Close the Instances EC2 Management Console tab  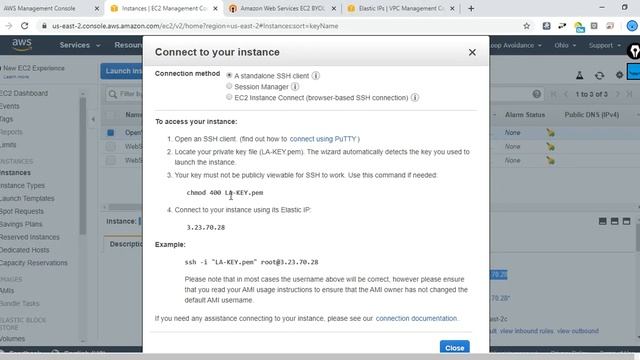click(x=216, y=9)
